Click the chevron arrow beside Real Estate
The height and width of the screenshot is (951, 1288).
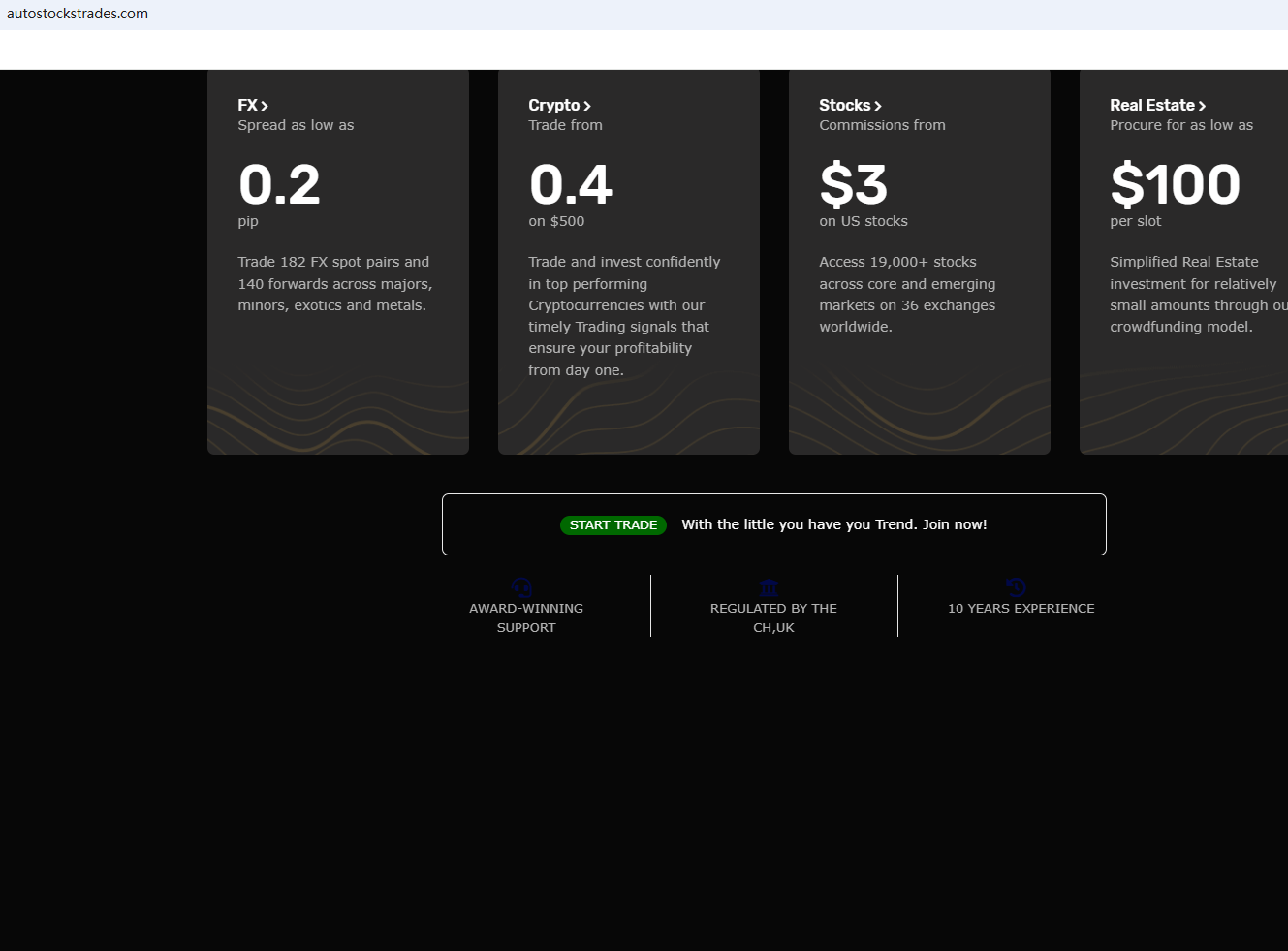[1202, 106]
